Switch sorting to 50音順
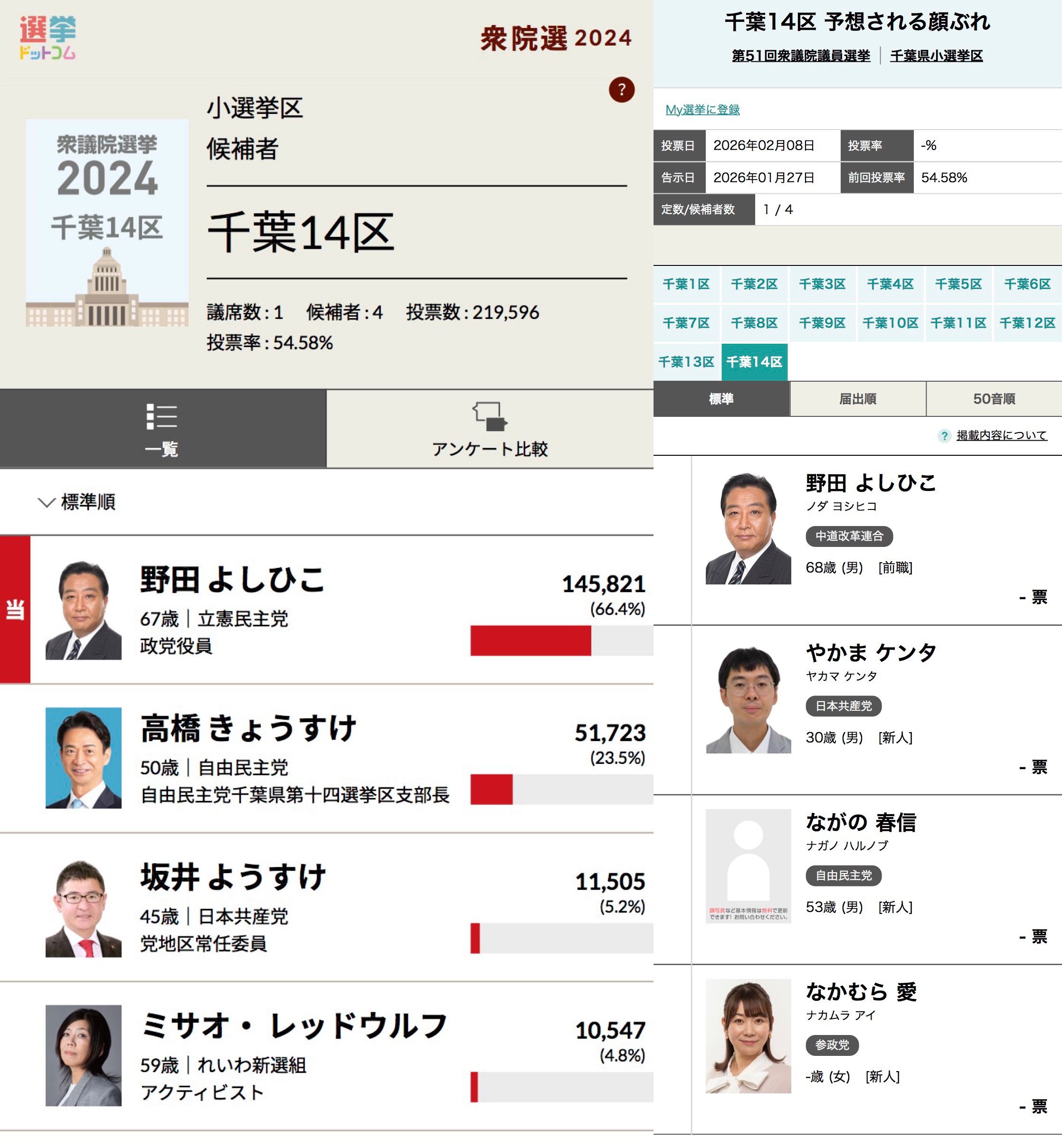The image size is (1062, 1148). pos(994,399)
